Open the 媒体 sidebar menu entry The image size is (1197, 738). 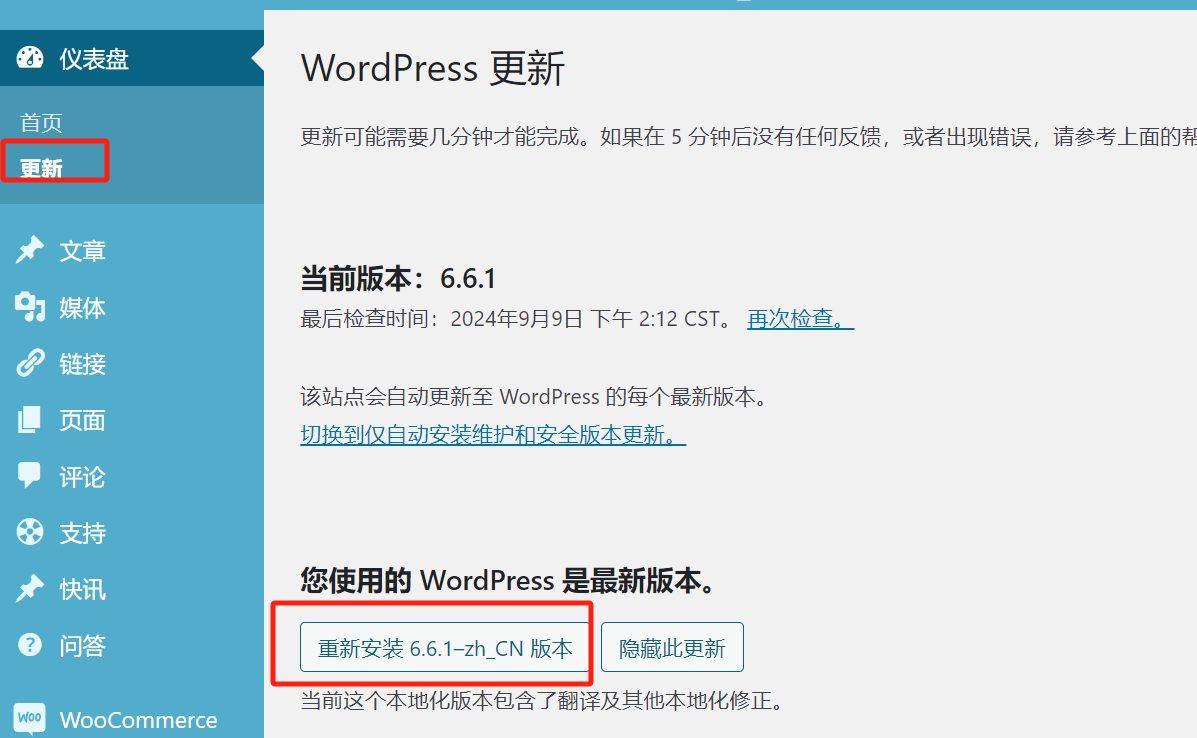[82, 307]
